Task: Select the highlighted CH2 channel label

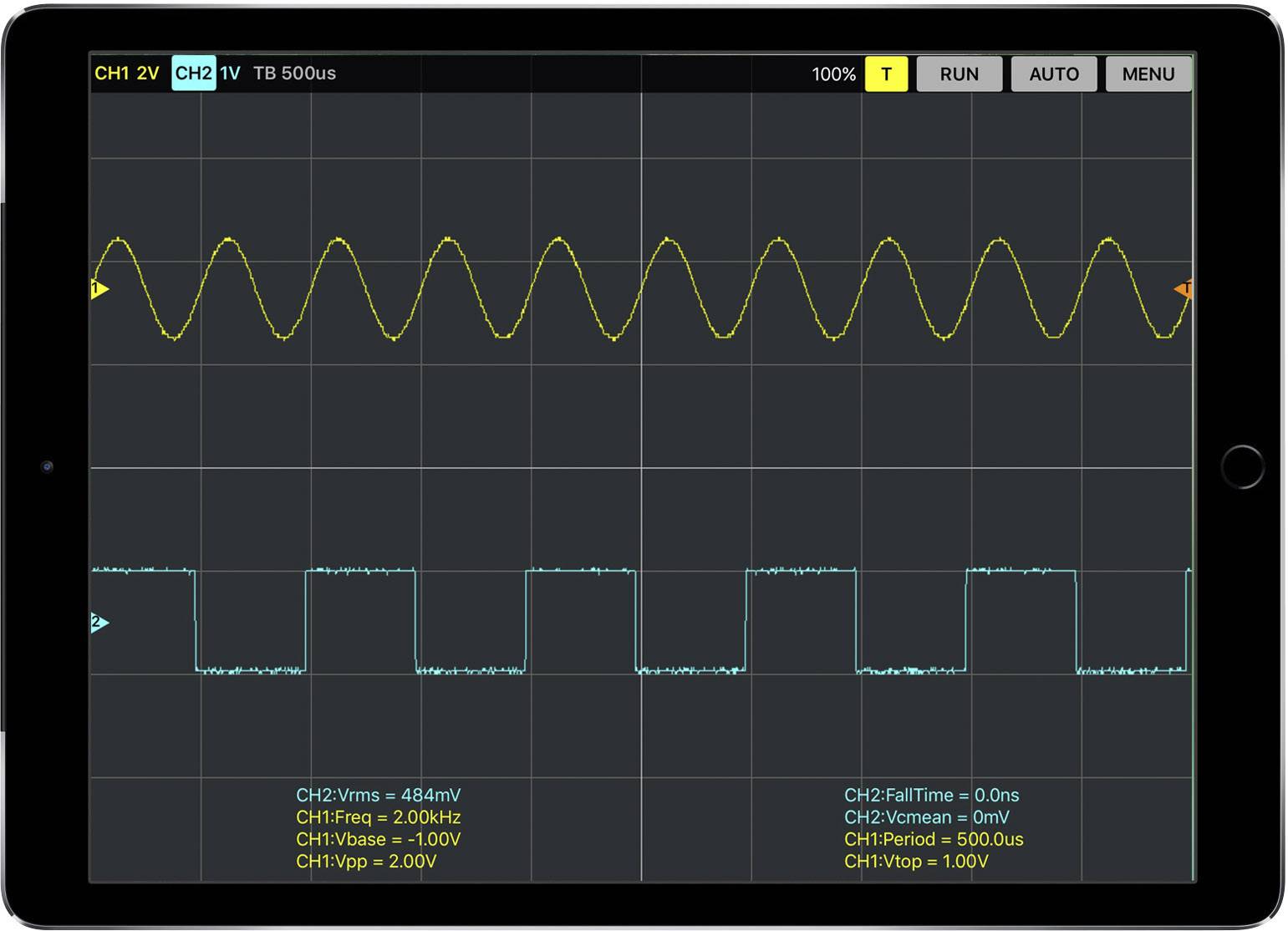Action: tap(193, 74)
